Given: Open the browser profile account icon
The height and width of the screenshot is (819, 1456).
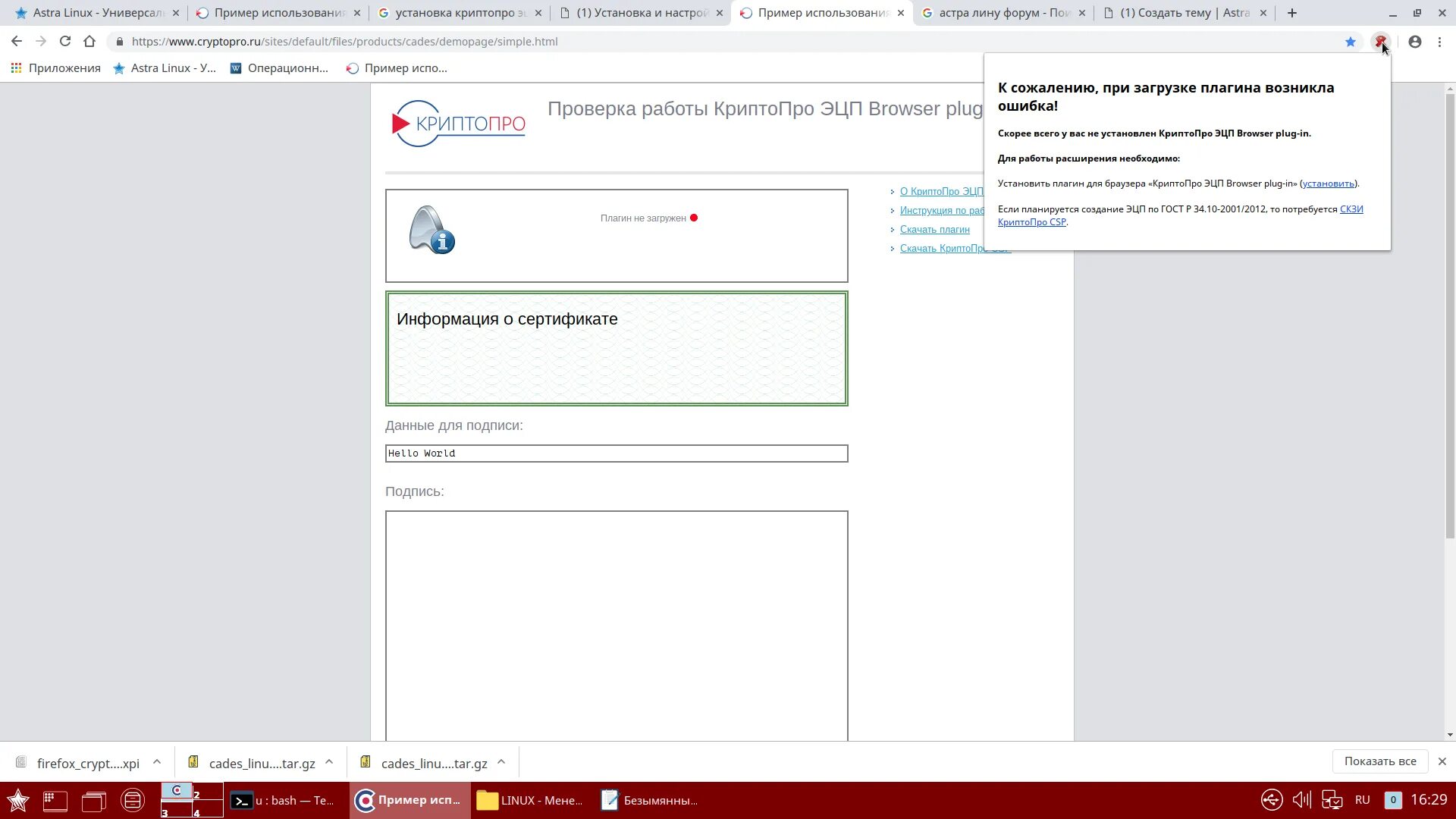Looking at the screenshot, I should tap(1415, 42).
